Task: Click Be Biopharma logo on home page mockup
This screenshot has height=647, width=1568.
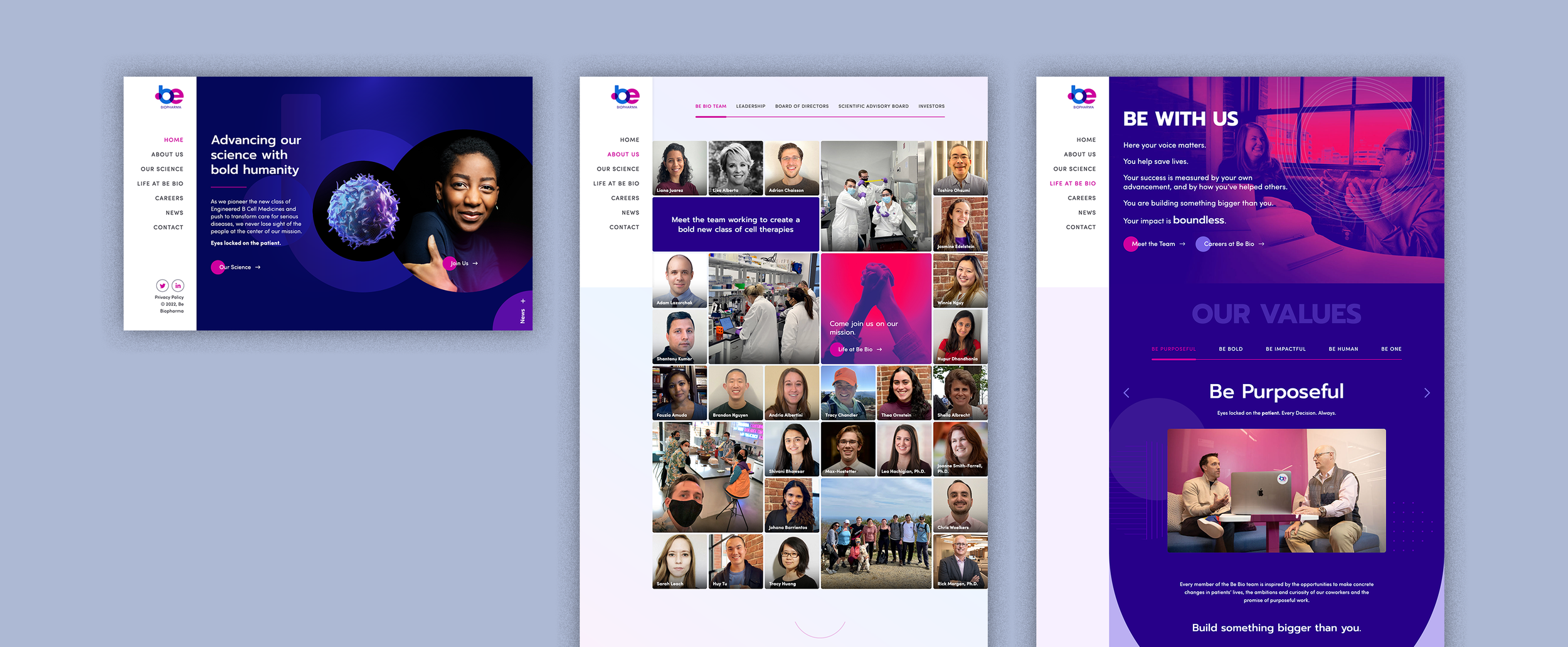Action: (169, 97)
